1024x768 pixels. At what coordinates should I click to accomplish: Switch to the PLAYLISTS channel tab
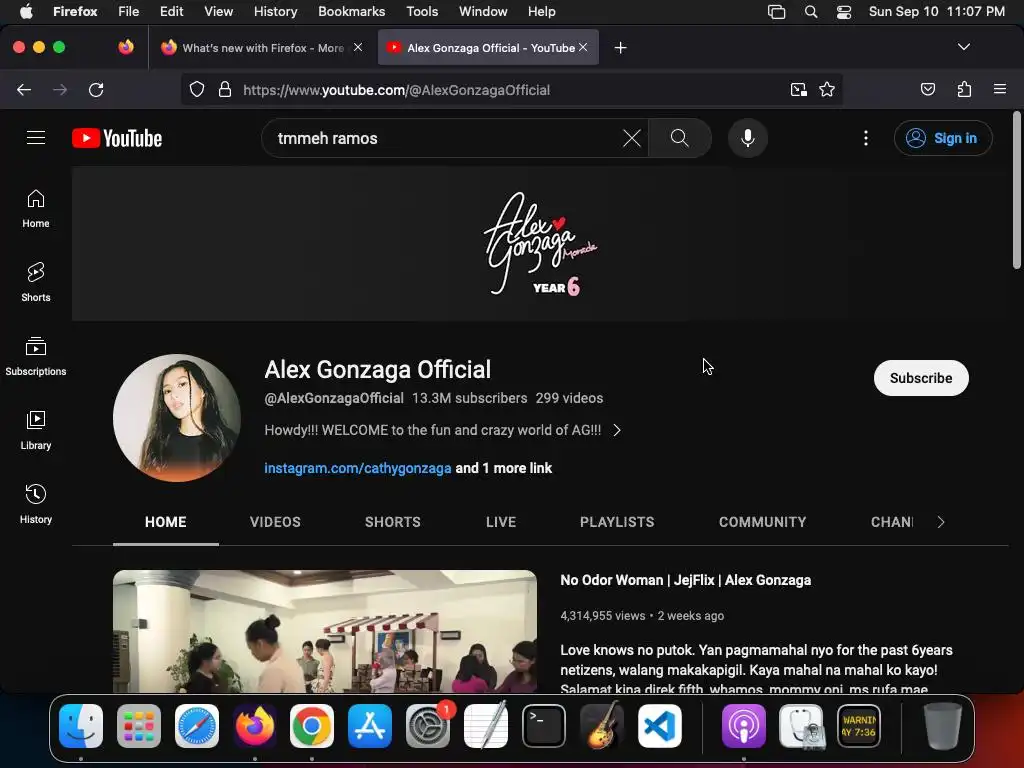tap(616, 522)
